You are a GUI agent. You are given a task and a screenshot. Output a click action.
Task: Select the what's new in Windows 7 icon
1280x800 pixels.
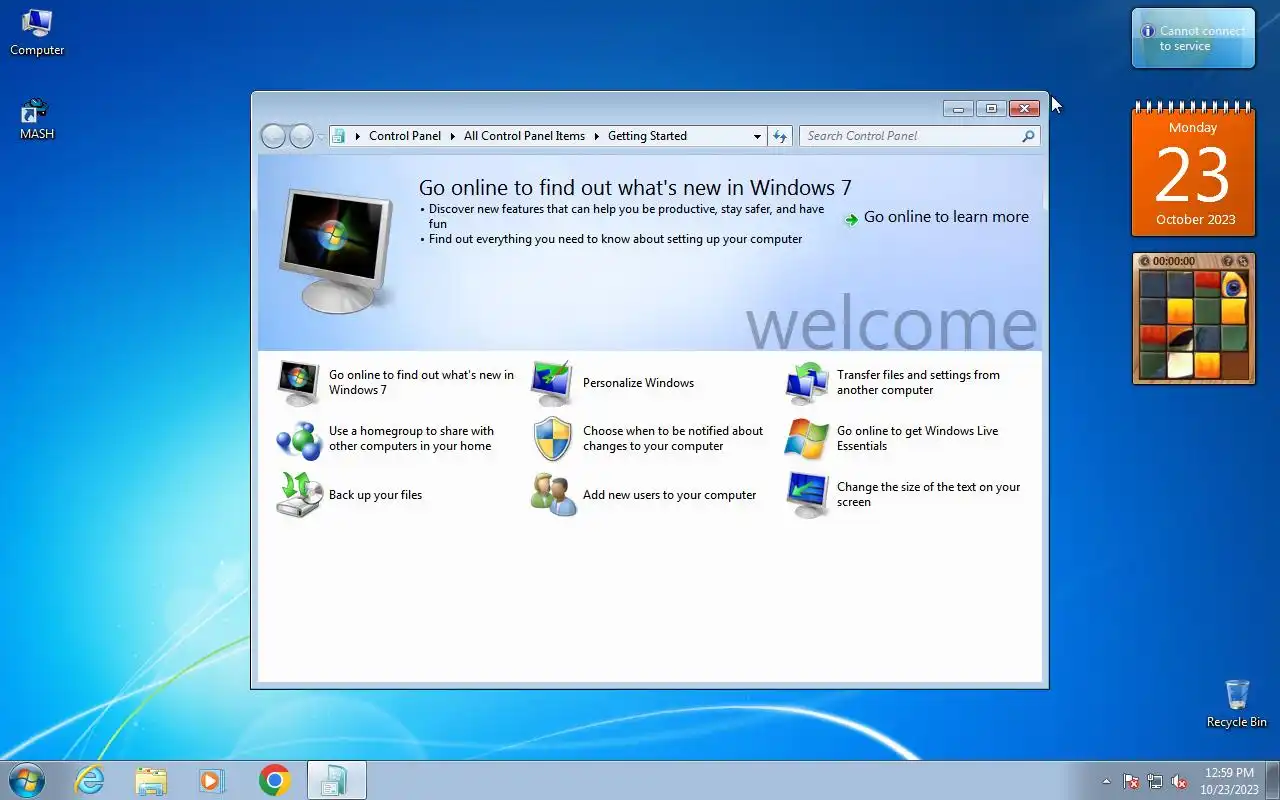[299, 383]
